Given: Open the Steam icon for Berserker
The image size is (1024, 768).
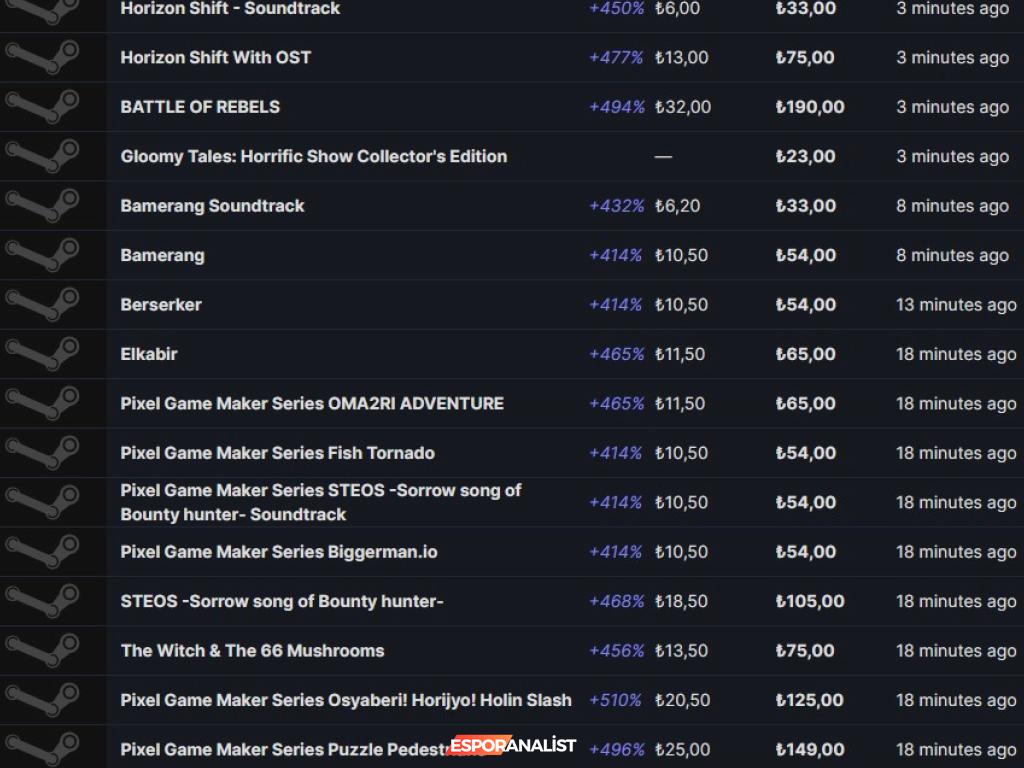Looking at the screenshot, I should 42,305.
